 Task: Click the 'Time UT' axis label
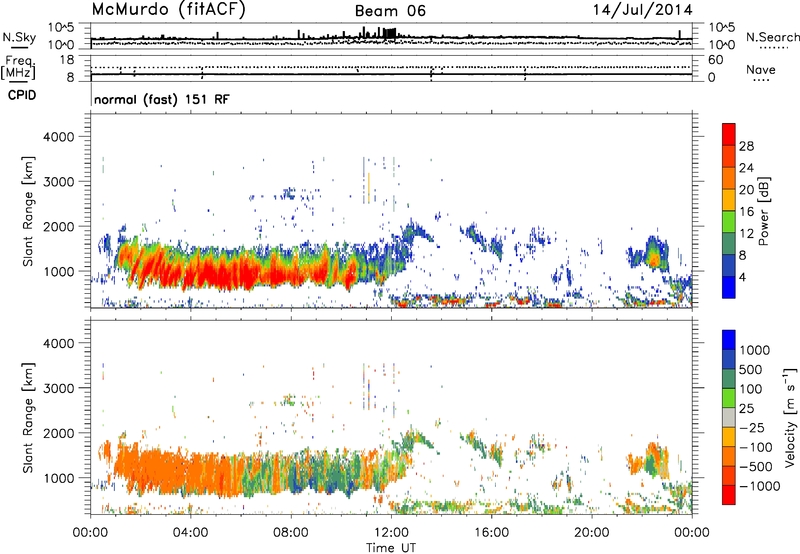coord(391,548)
